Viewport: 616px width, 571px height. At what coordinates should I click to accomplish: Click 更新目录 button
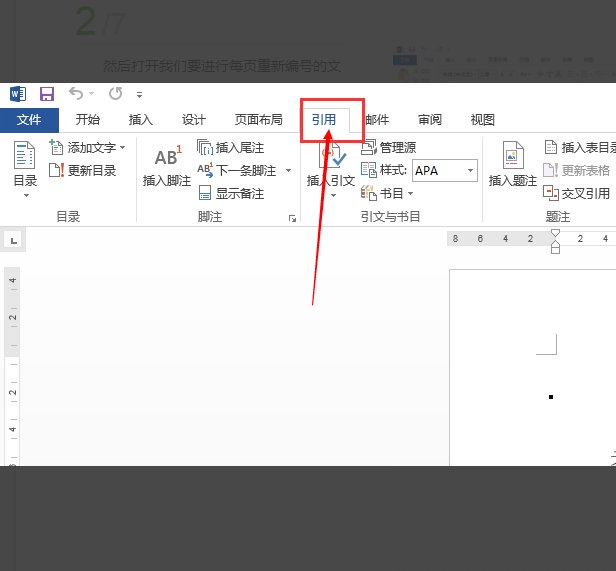point(82,171)
